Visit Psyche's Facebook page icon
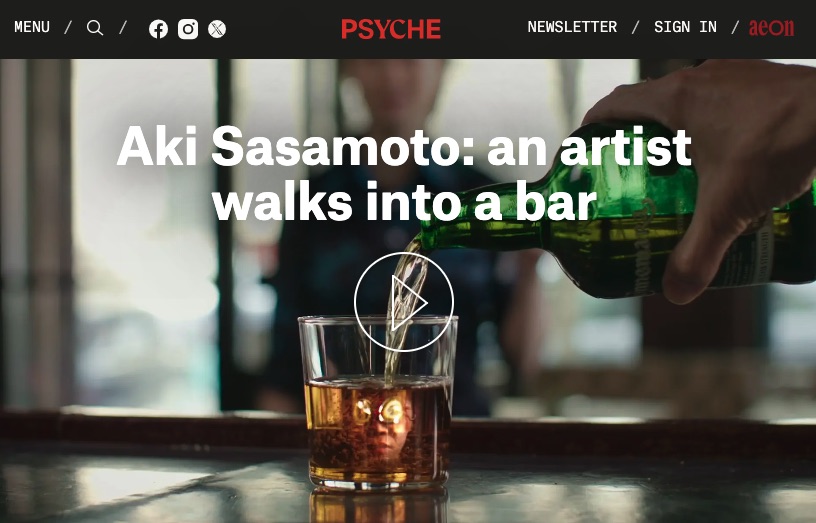Image resolution: width=816 pixels, height=523 pixels. click(159, 29)
